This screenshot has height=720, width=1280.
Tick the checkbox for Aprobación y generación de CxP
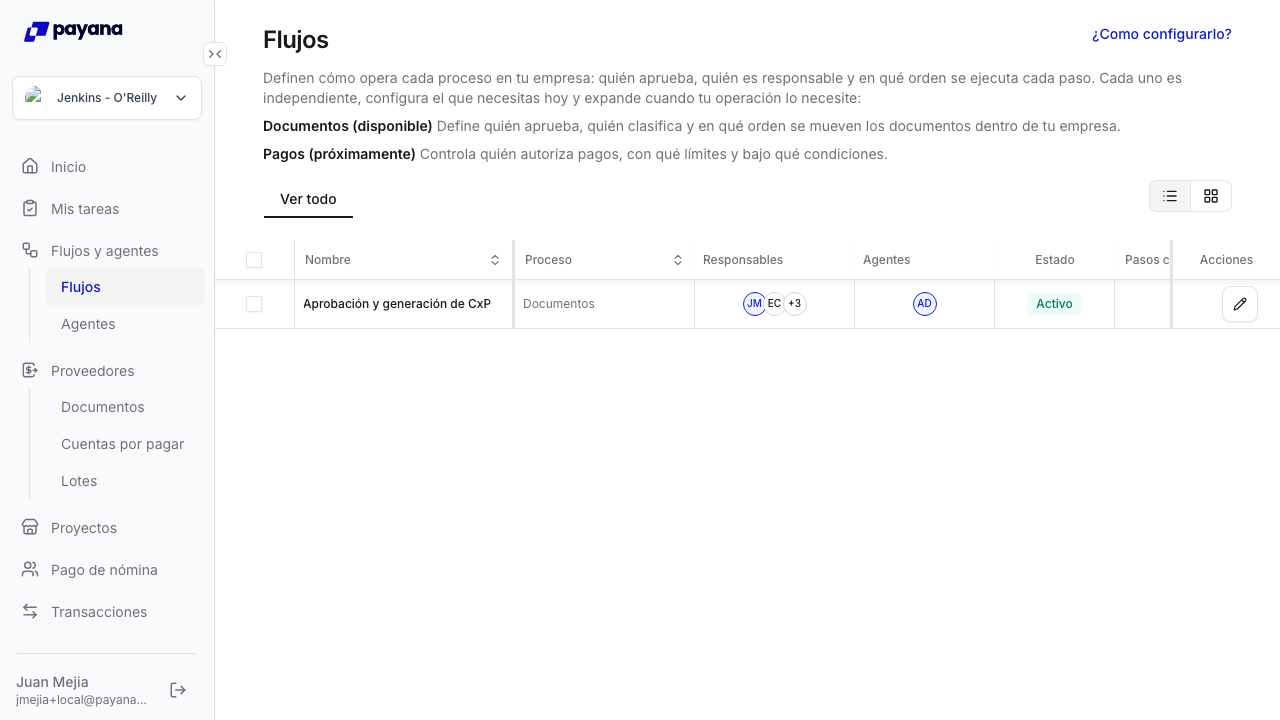point(254,304)
